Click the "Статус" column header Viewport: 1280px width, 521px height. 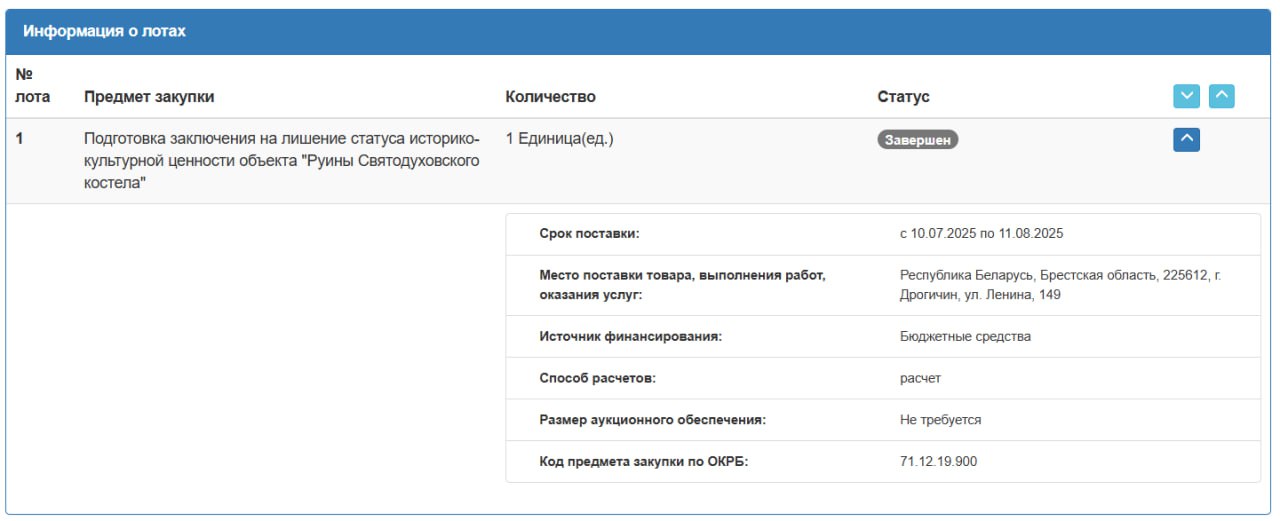click(x=903, y=97)
